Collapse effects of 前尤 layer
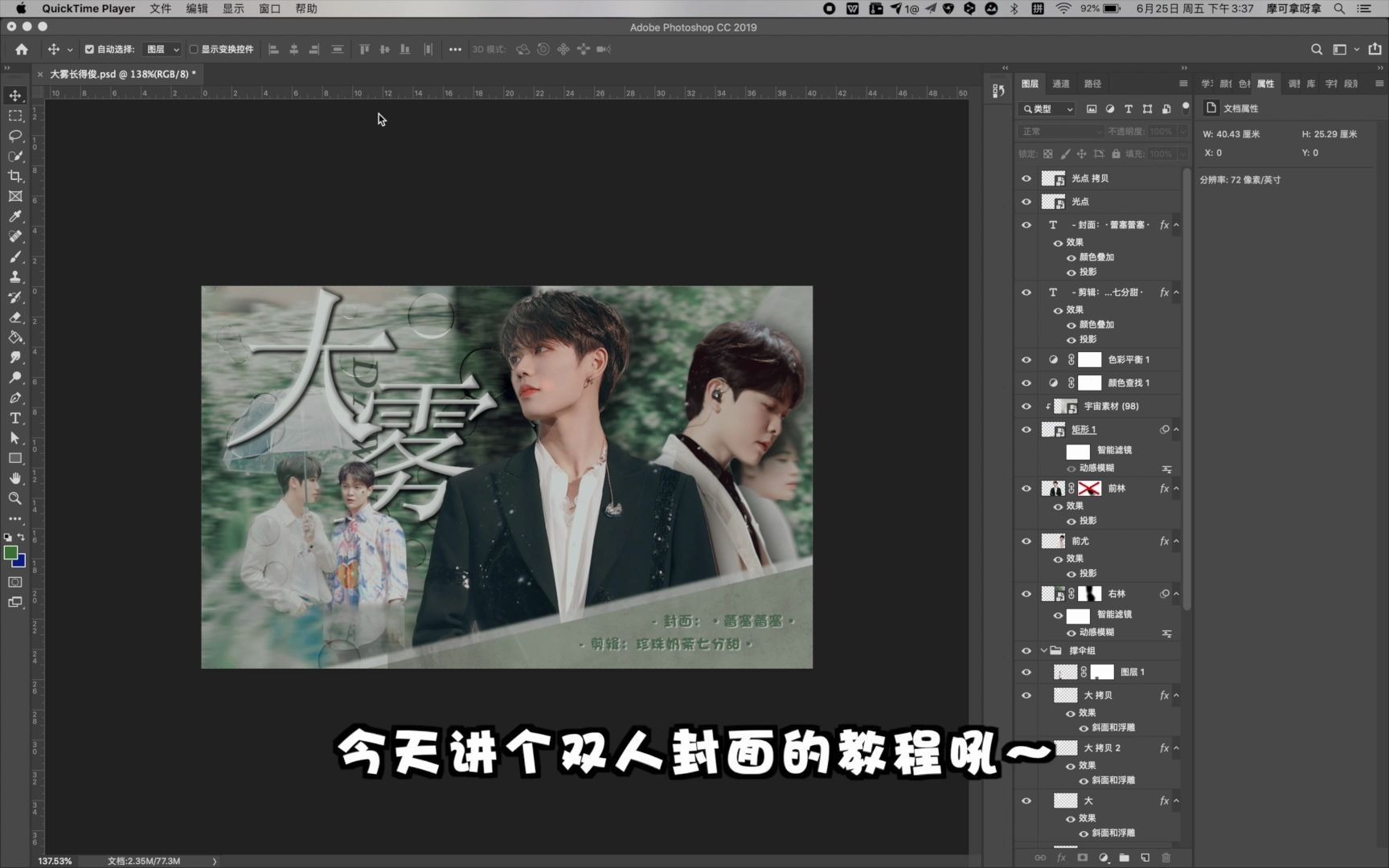This screenshot has width=1389, height=868. 1177,542
